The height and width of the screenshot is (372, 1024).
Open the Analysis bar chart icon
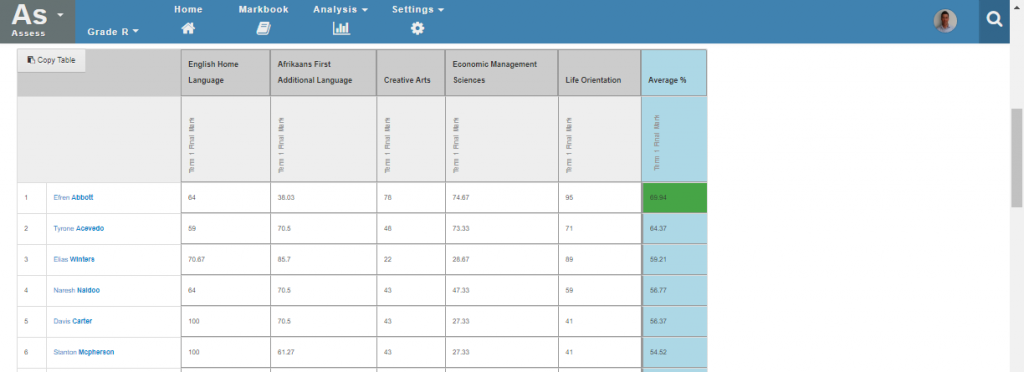pyautogui.click(x=341, y=28)
